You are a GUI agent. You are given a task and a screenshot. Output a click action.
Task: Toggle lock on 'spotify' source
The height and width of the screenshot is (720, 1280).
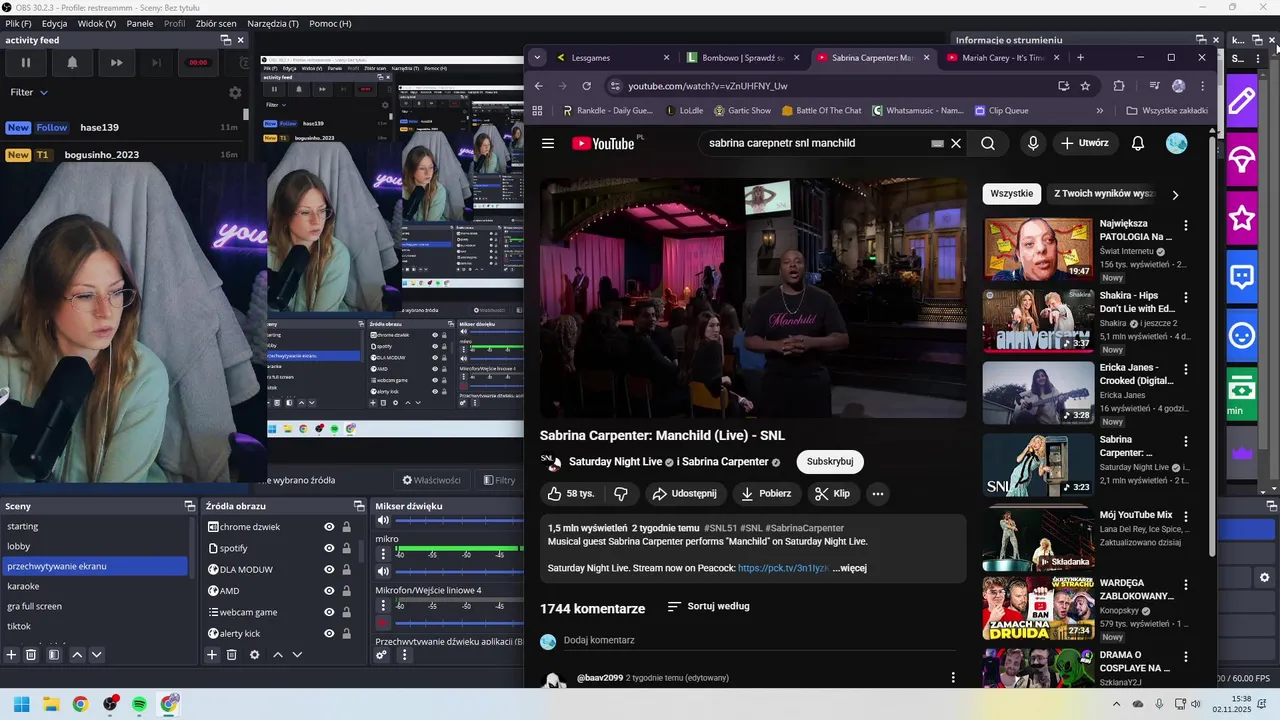pos(346,548)
